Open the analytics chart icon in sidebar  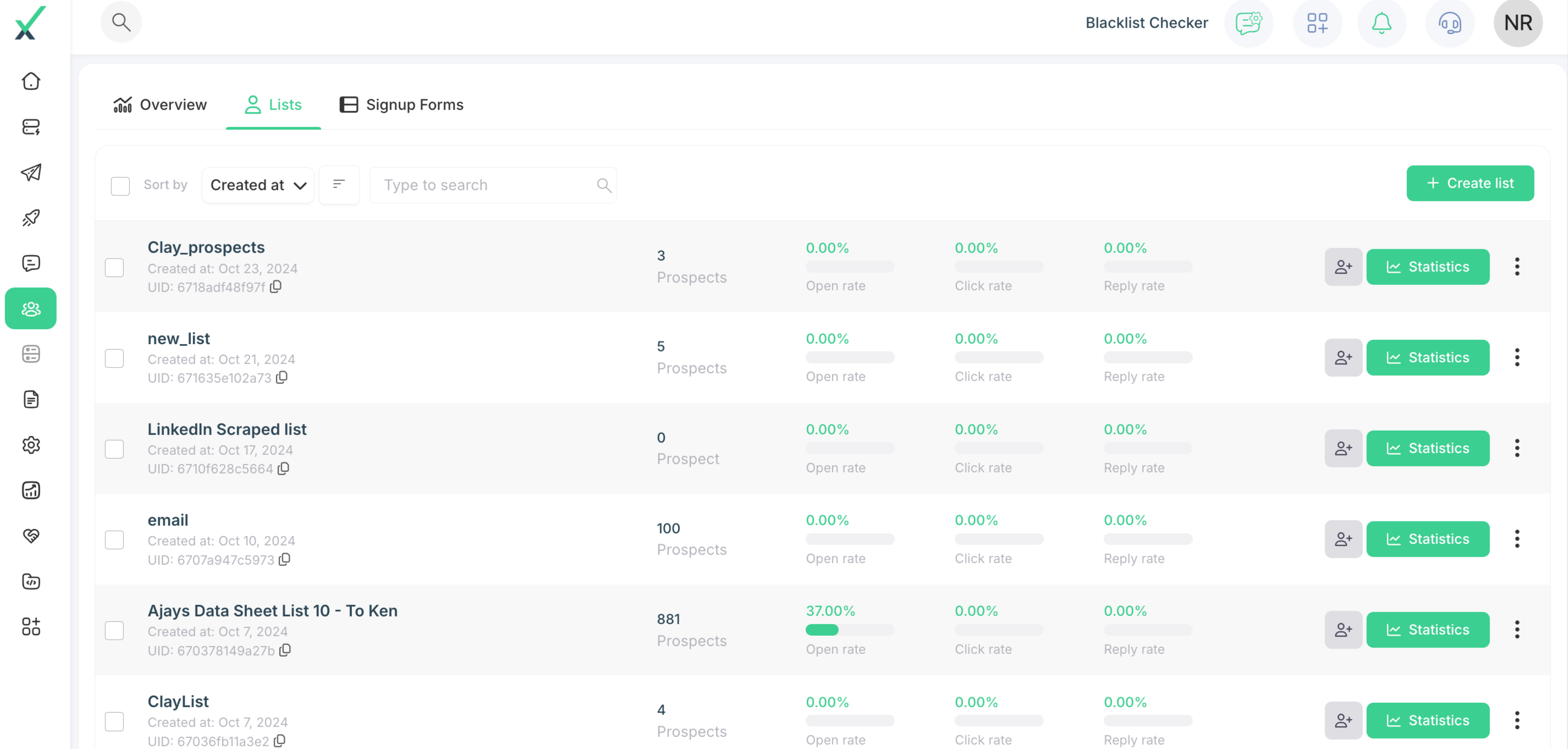(30, 491)
